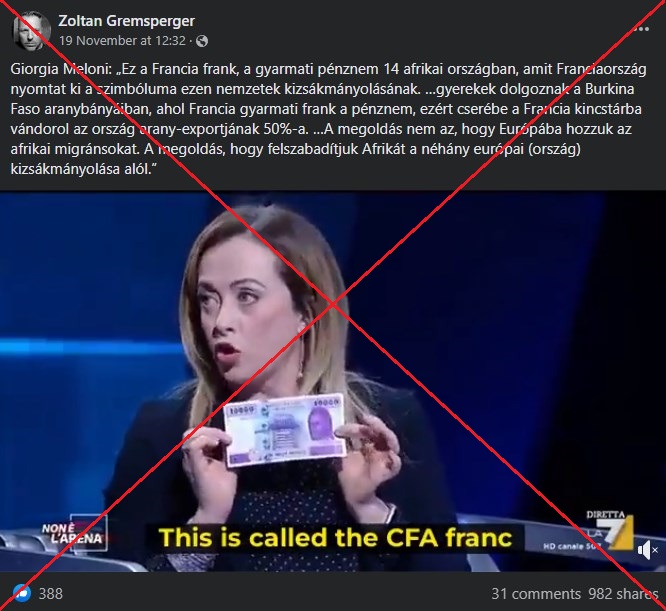The height and width of the screenshot is (611, 666).
Task: Click the globe public audience icon
Action: [x=202, y=41]
